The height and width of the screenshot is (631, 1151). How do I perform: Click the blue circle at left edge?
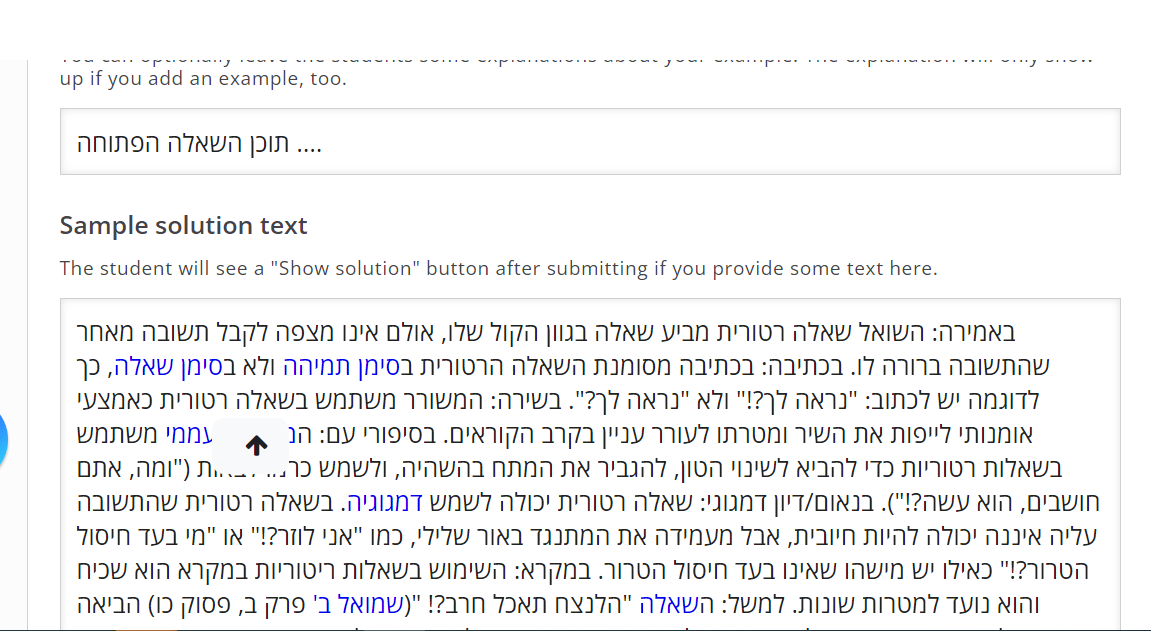tap(3, 440)
